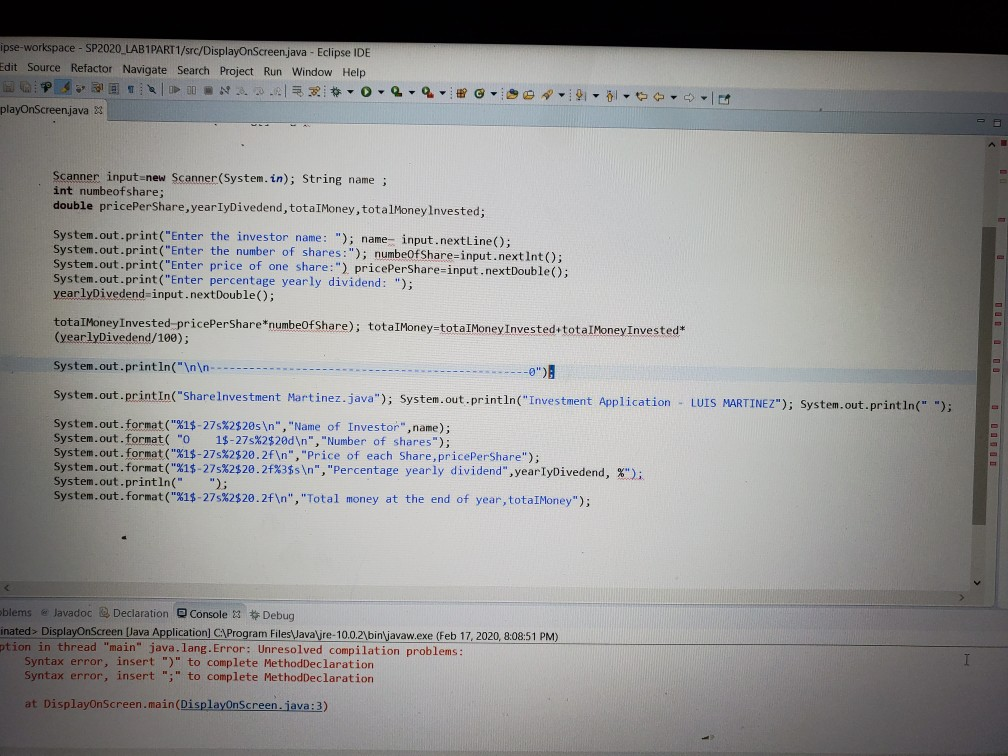
Task: Click the Debug bug icon
Action: (x=336, y=92)
